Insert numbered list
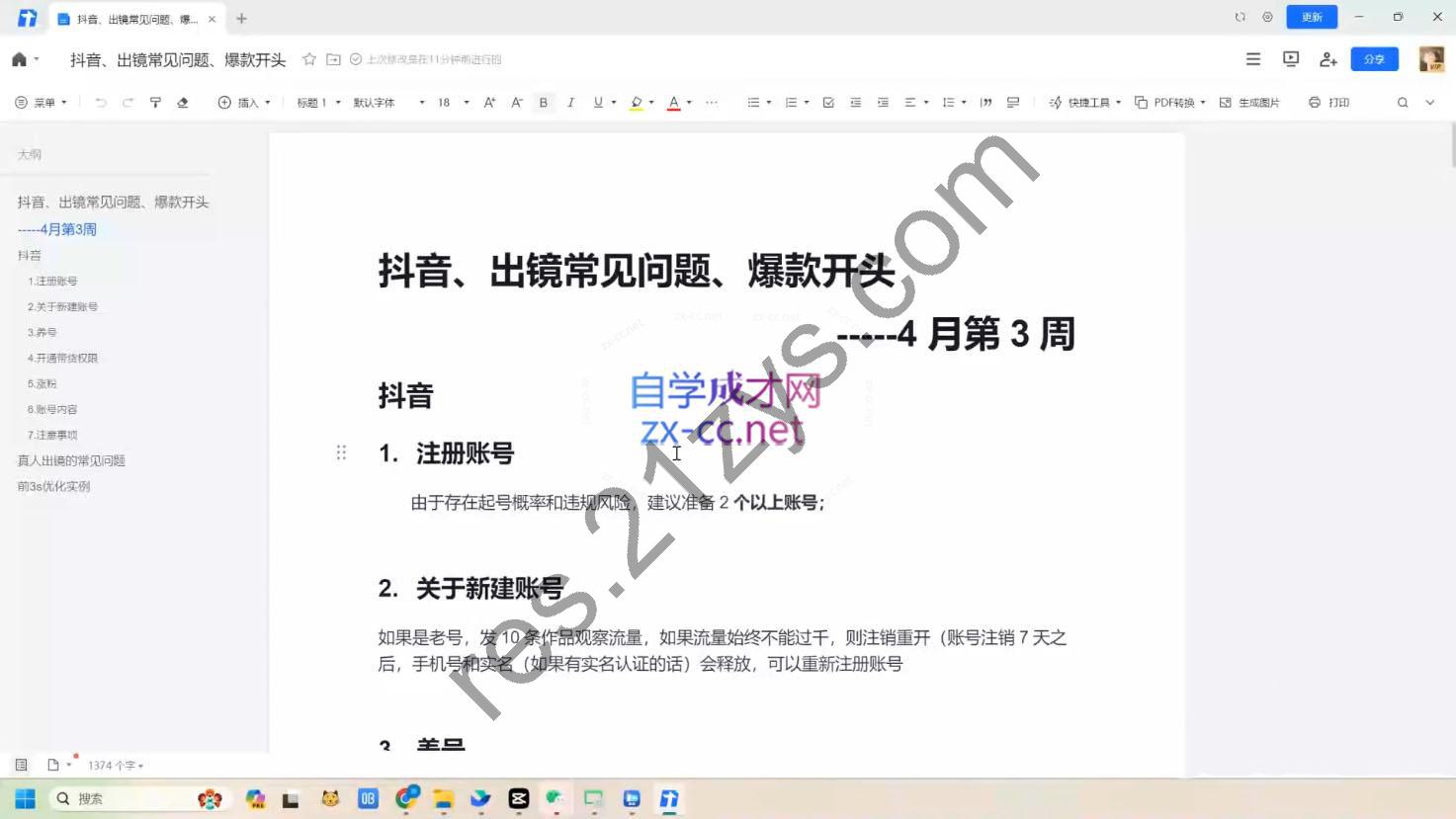Image resolution: width=1456 pixels, height=819 pixels. click(x=791, y=103)
